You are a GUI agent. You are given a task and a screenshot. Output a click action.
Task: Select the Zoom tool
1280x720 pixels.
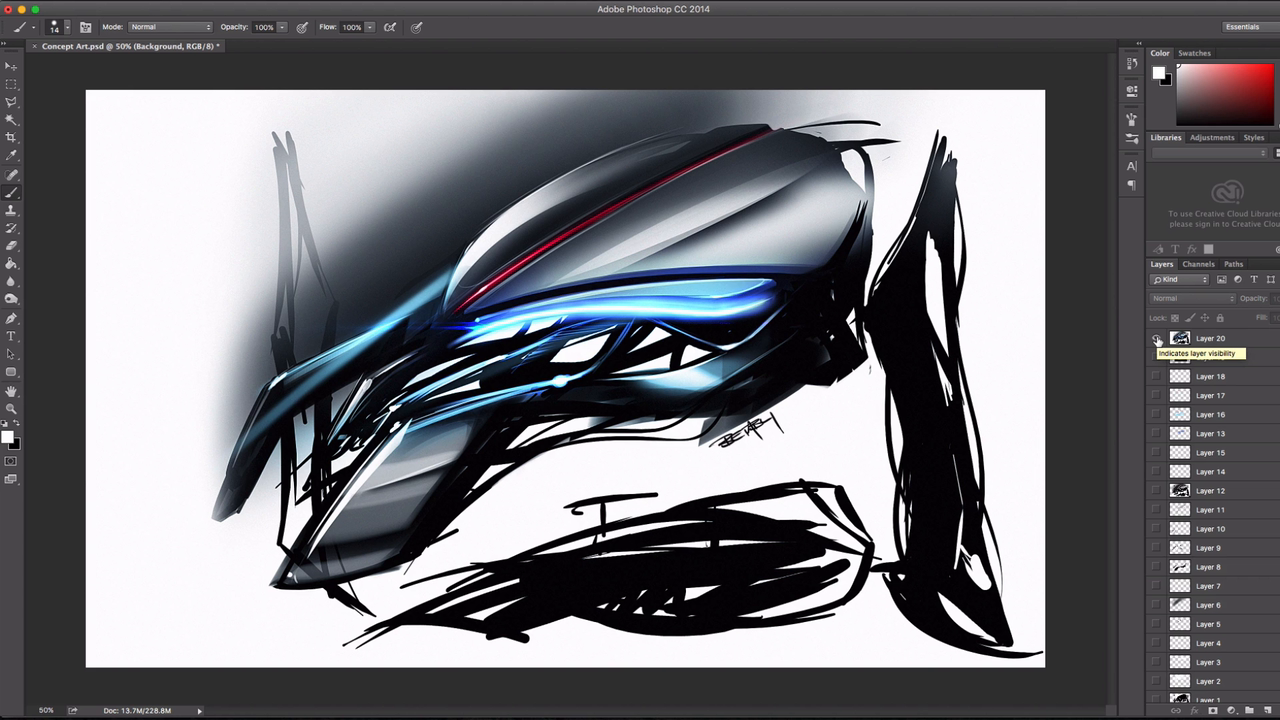11,409
